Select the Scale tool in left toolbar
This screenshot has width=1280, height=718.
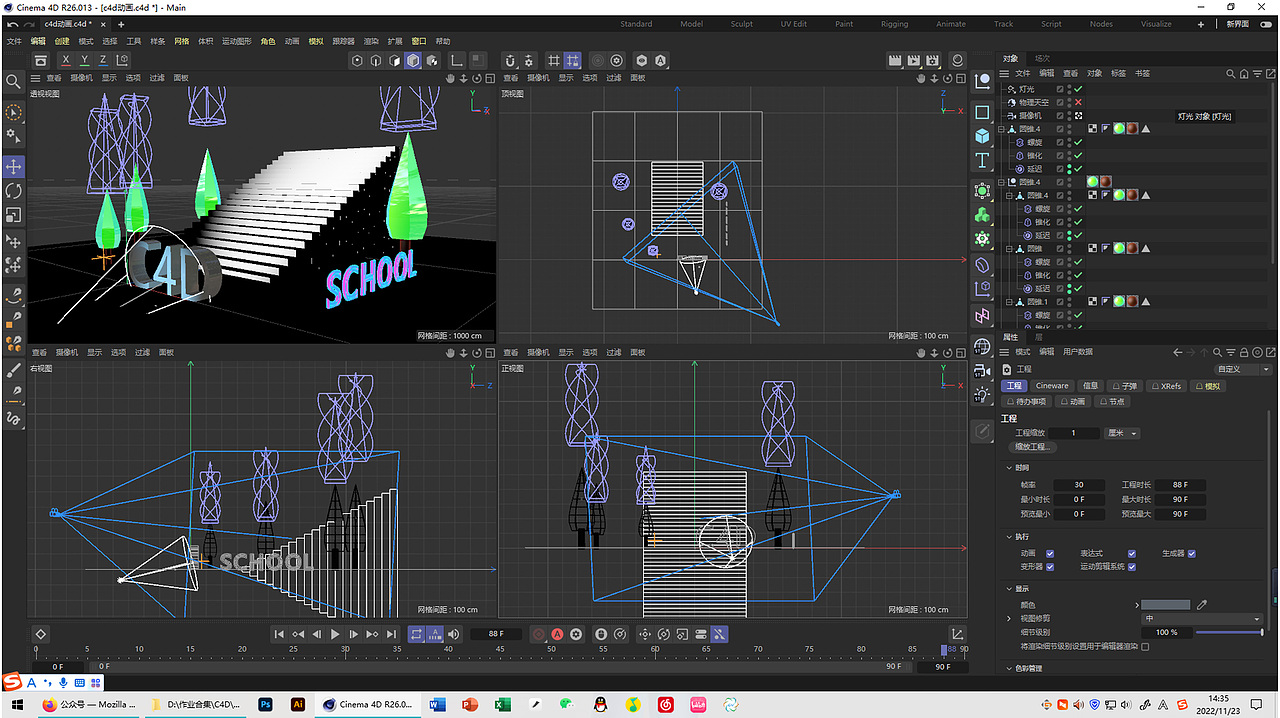click(x=14, y=214)
